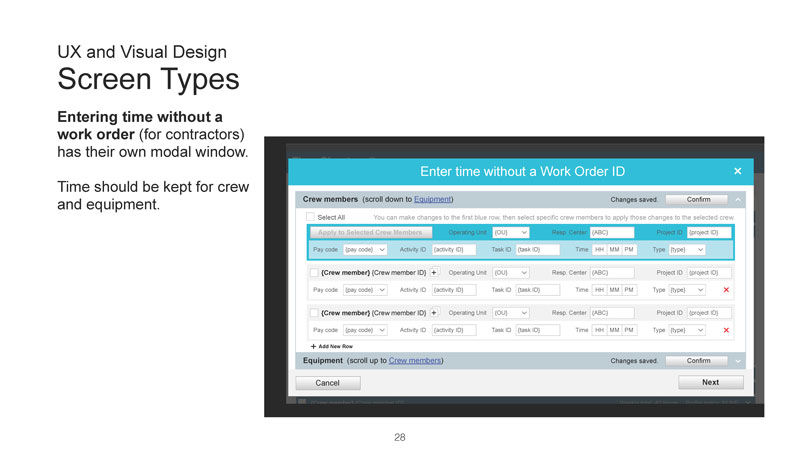Viewport: 800px width, 450px height.
Task: Check the second crew member checkbox
Action: pyautogui.click(x=314, y=312)
